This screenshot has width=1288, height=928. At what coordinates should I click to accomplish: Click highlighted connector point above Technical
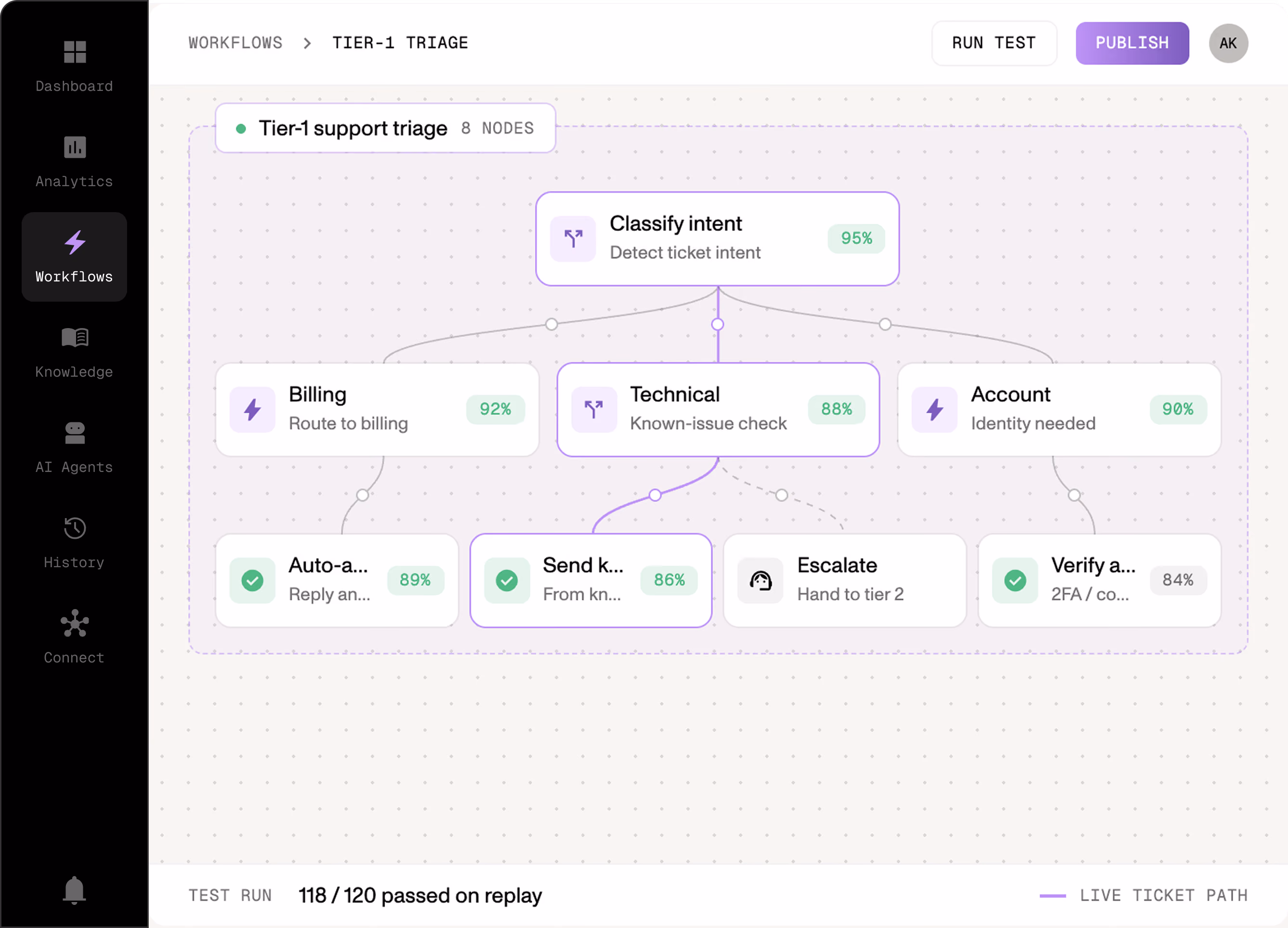tap(718, 324)
